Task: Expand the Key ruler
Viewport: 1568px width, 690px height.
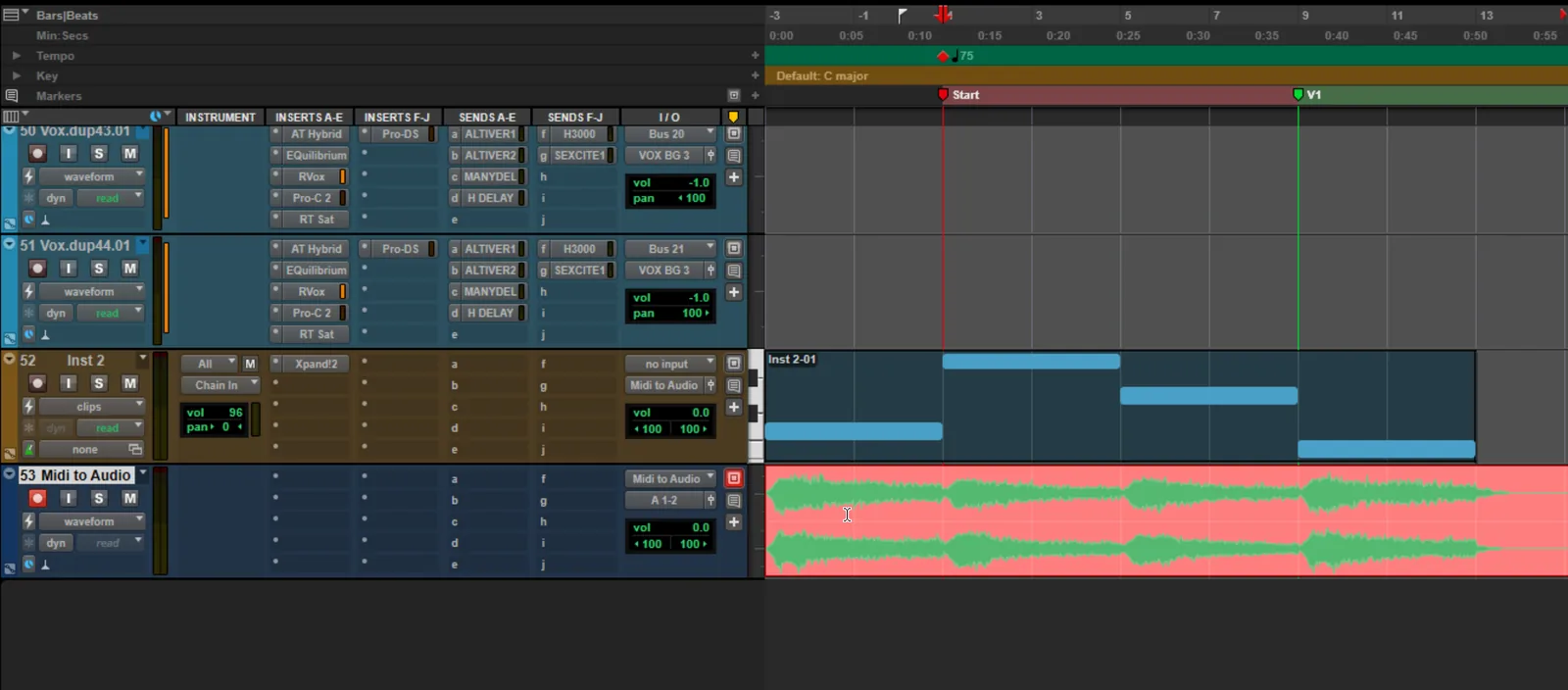Action: [x=16, y=75]
